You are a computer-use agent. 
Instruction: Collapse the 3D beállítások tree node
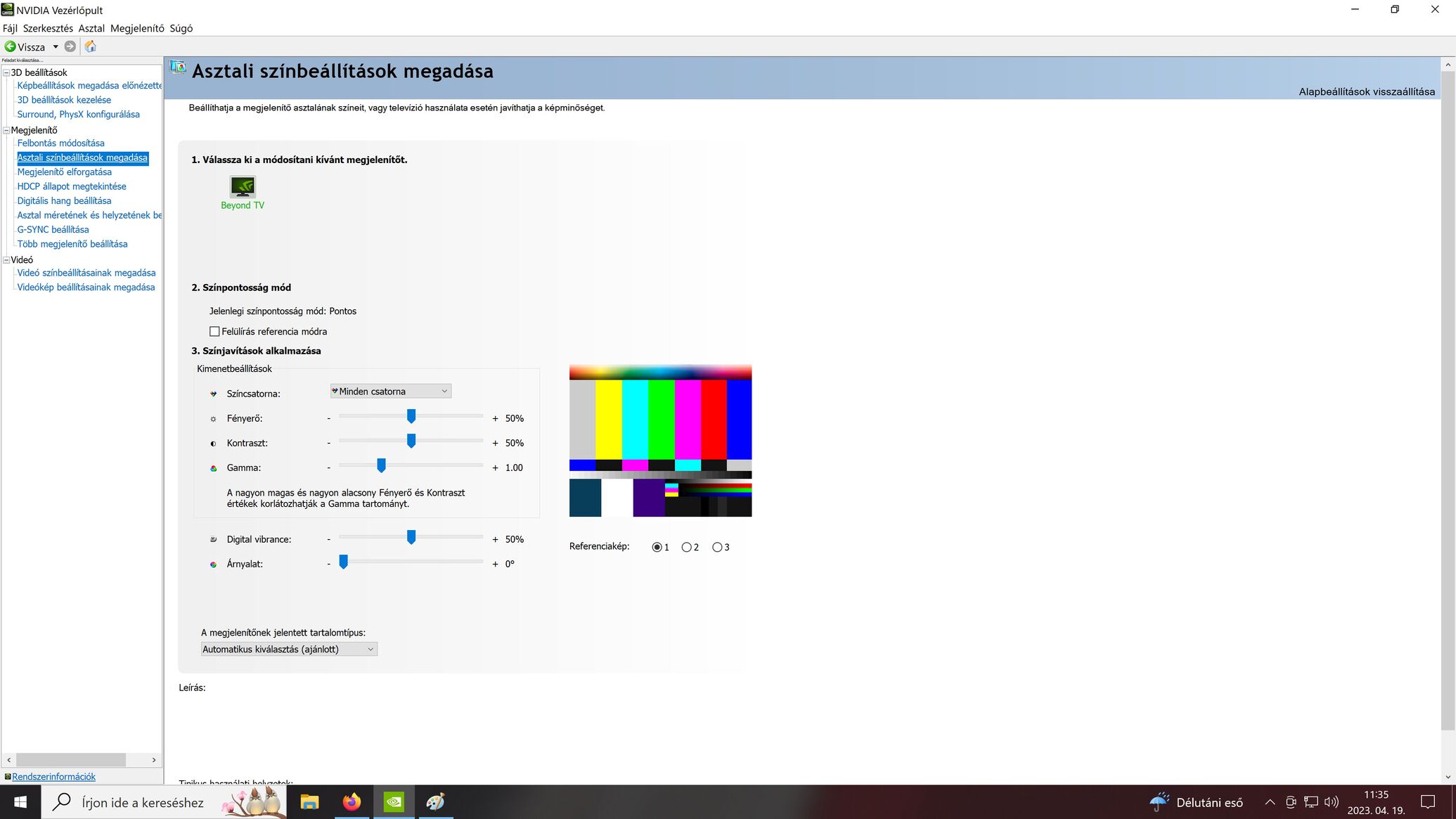(6, 72)
